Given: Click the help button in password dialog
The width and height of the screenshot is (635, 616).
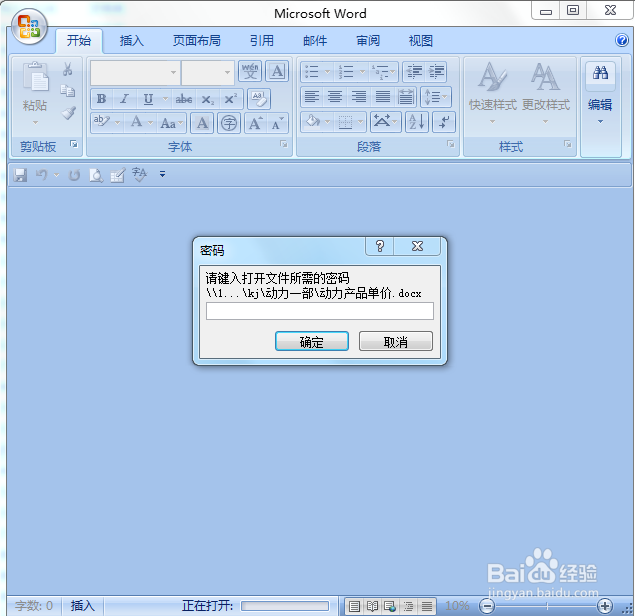Looking at the screenshot, I should pyautogui.click(x=379, y=246).
